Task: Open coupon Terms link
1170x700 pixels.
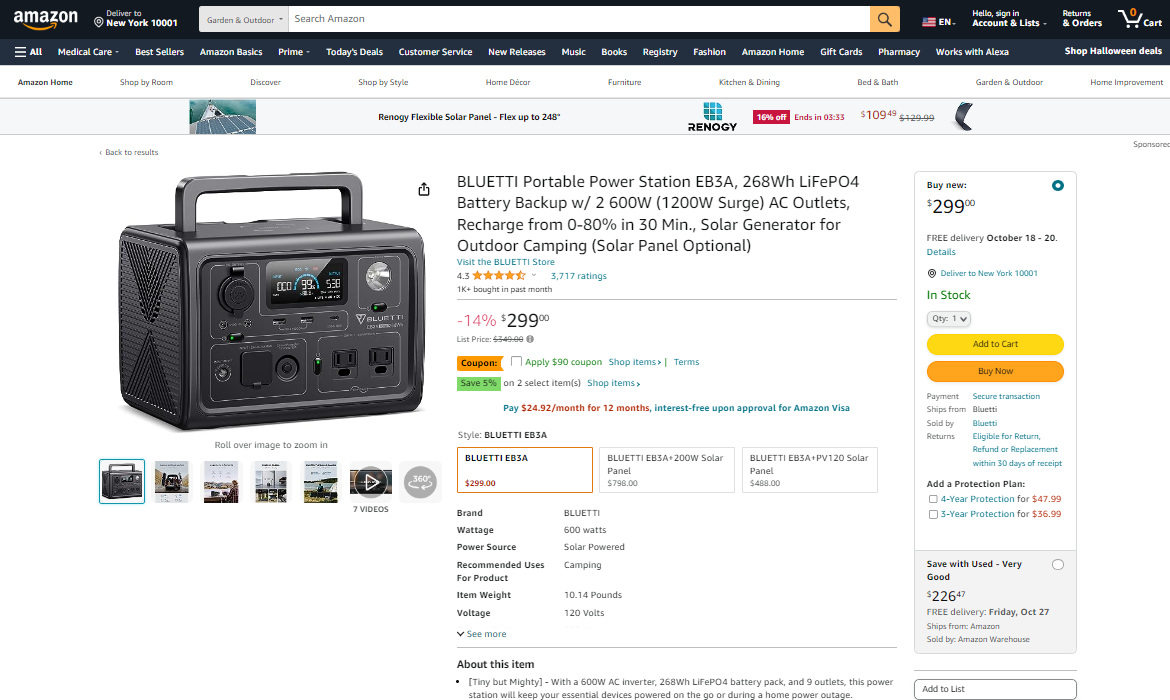Action: 686,362
